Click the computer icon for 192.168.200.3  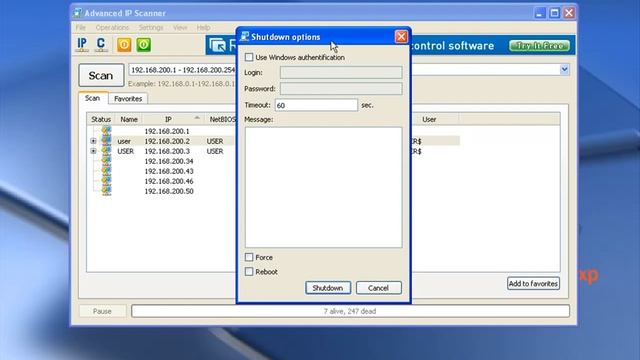106,151
